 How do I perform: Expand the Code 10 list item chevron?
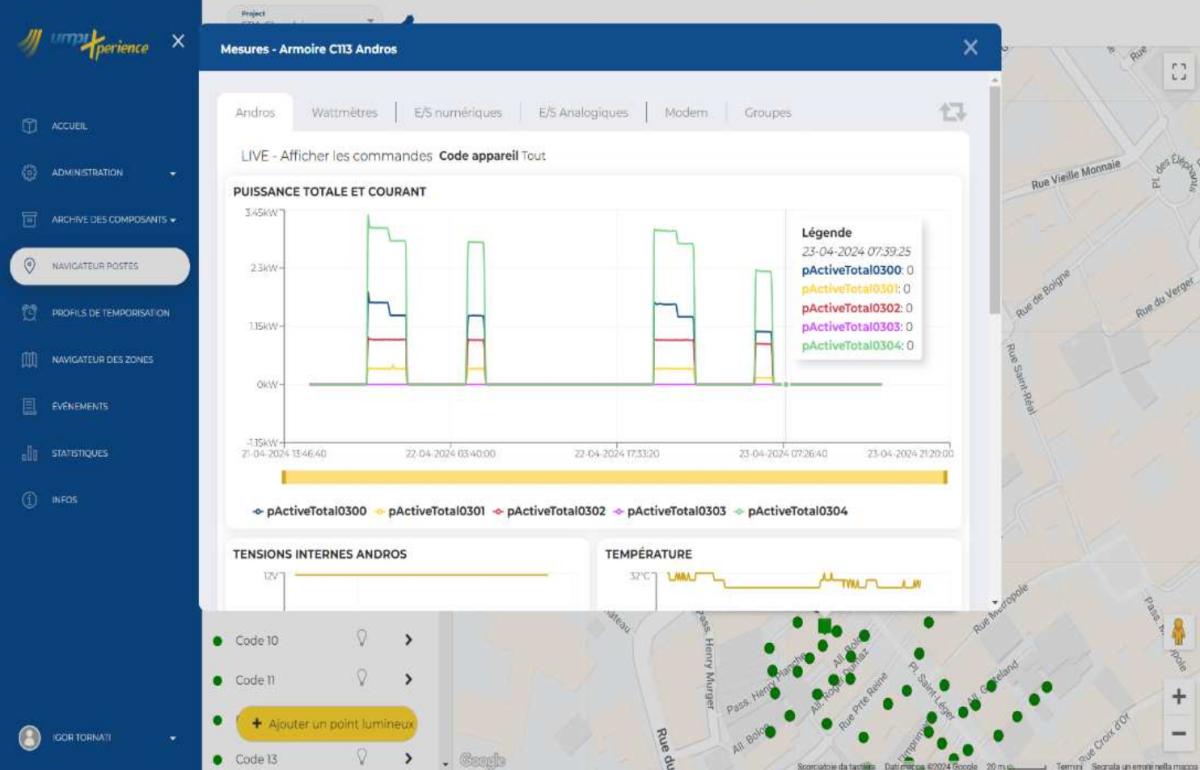coord(408,640)
